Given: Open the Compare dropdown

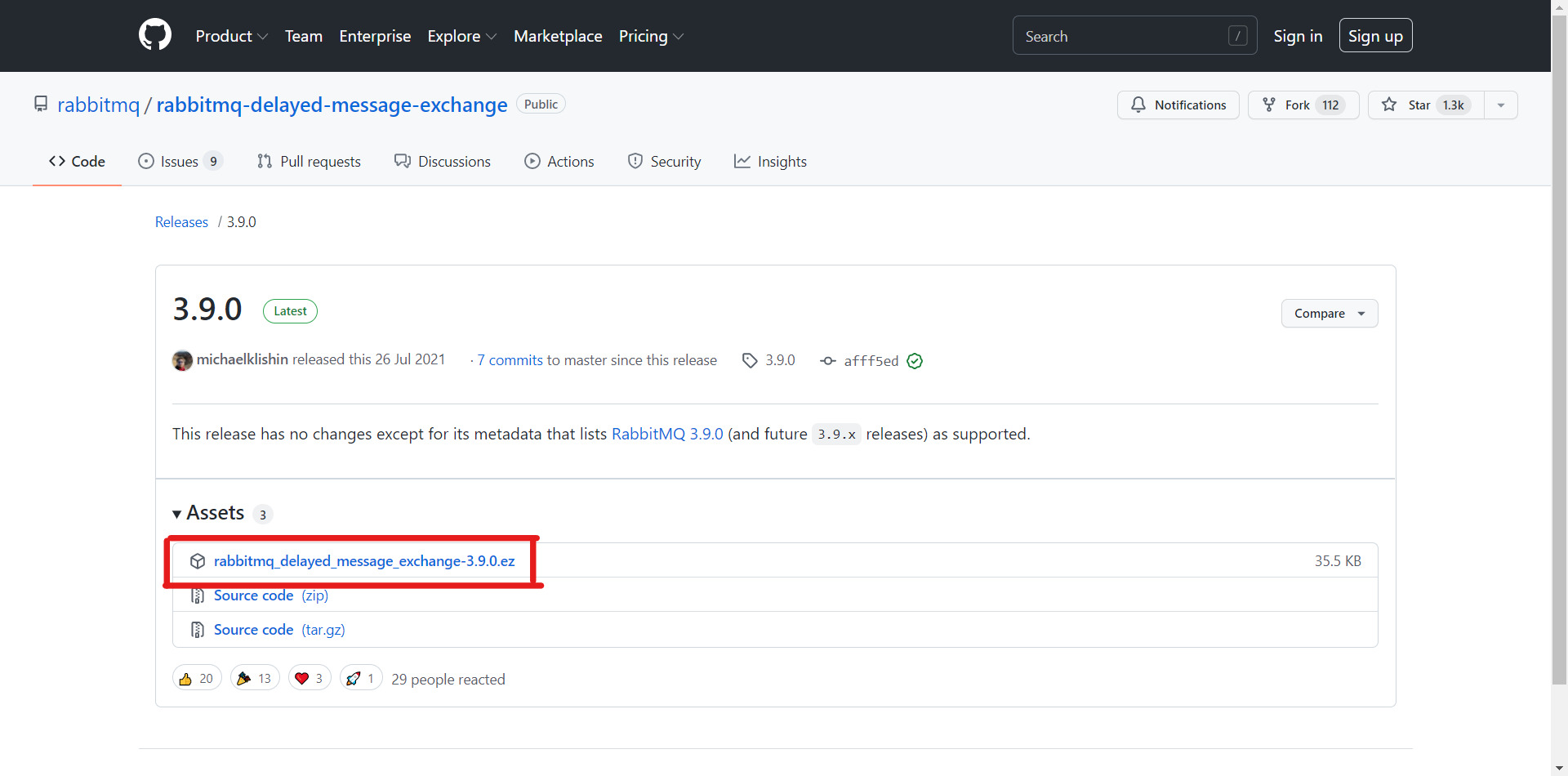Looking at the screenshot, I should (x=1330, y=314).
